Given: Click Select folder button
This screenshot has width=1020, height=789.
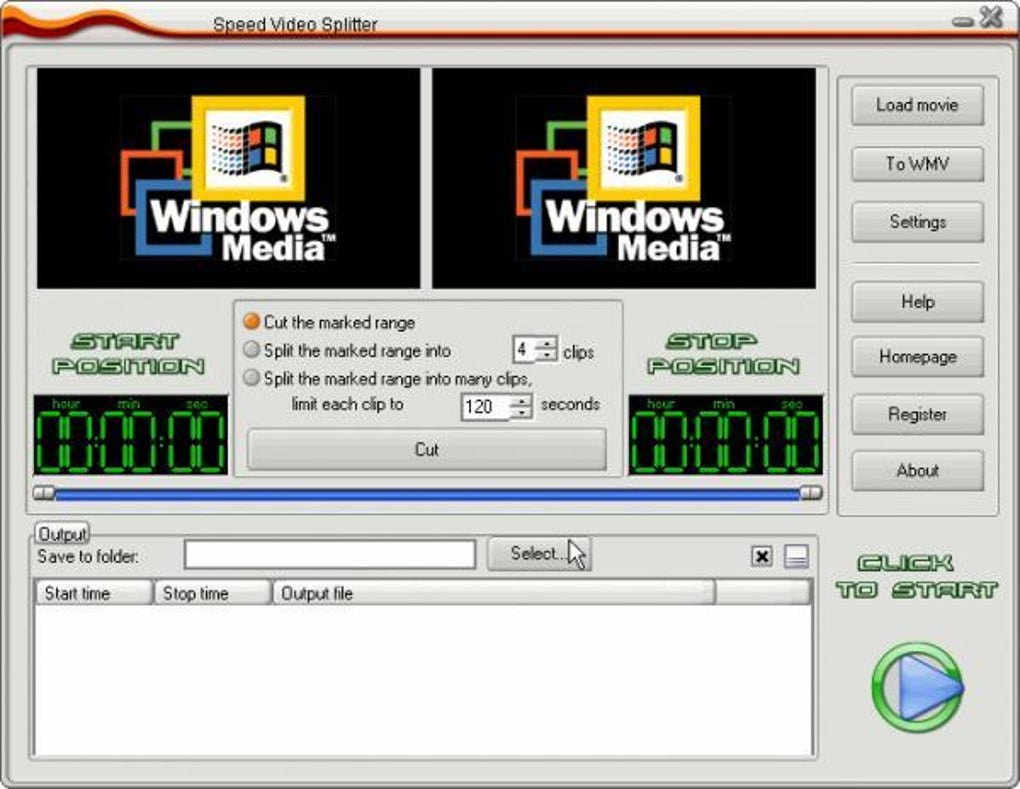Looking at the screenshot, I should [x=539, y=554].
